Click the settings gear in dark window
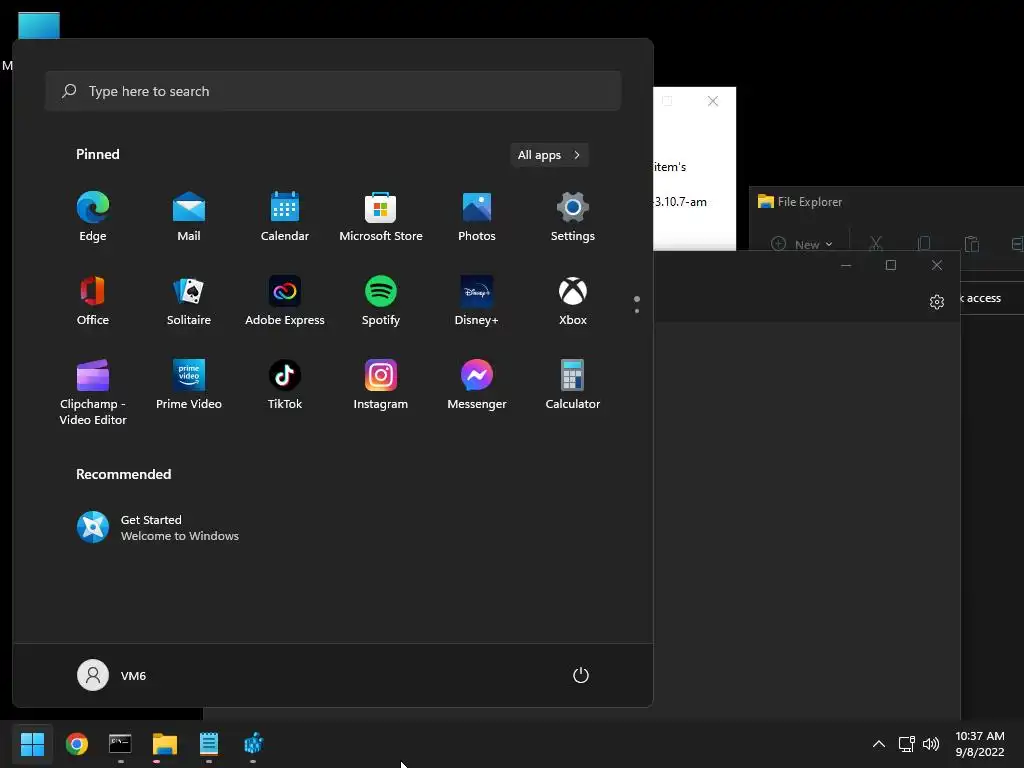Screen dimensions: 1024x768 (936, 302)
